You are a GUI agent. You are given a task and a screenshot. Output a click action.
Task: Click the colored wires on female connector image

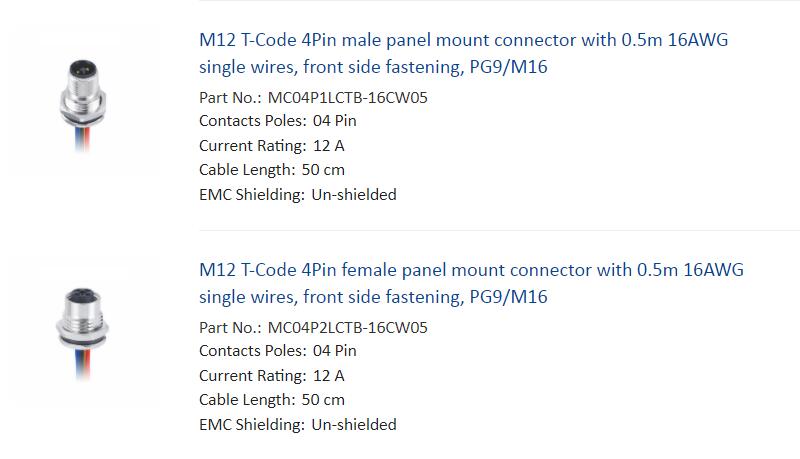point(82,364)
